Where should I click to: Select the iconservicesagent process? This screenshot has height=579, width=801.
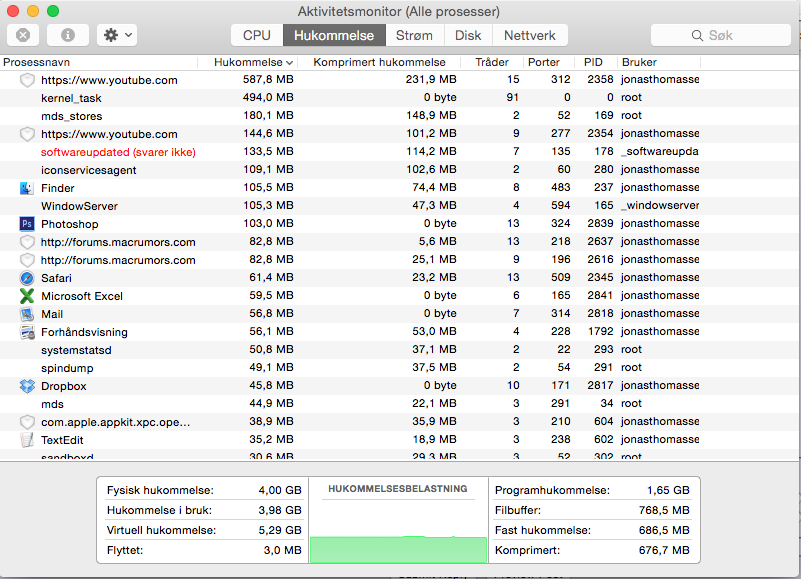[399, 170]
